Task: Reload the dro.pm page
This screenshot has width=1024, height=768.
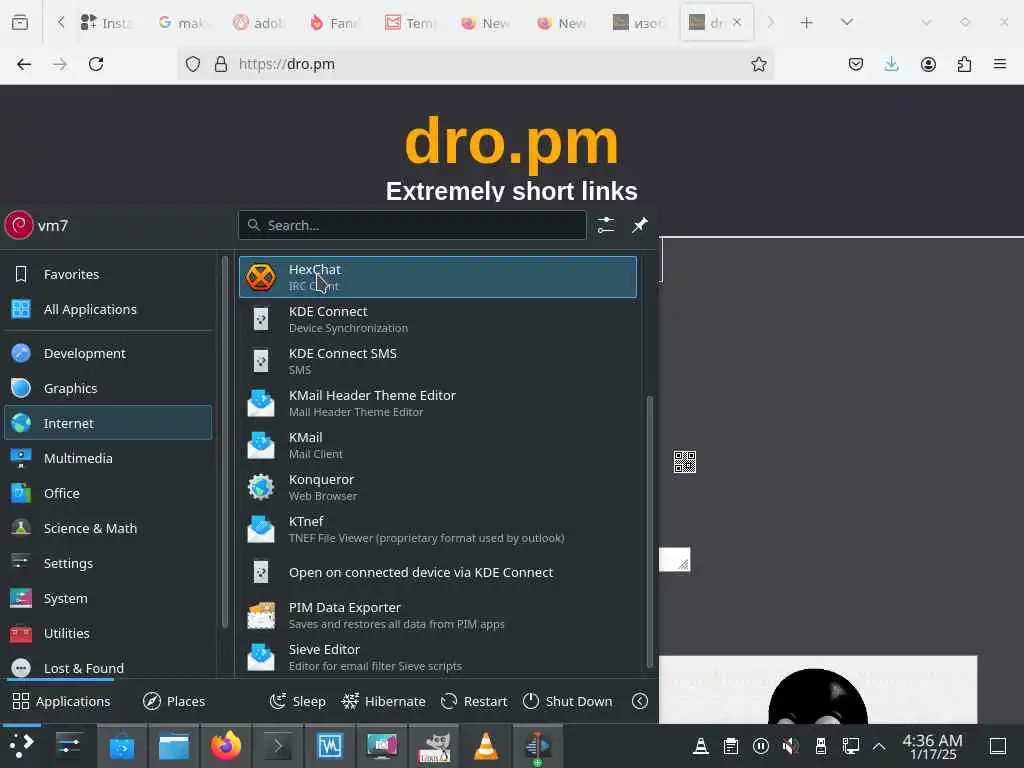Action: 96,64
